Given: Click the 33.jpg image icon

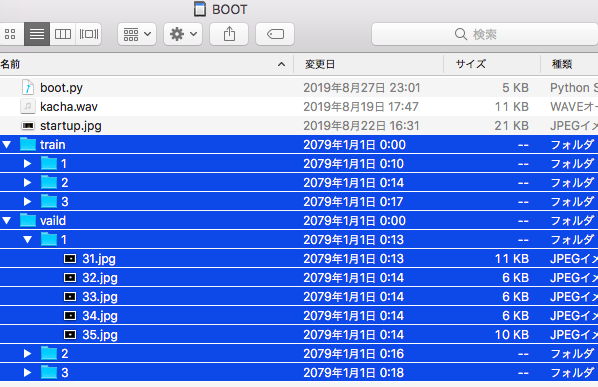Looking at the screenshot, I should tap(70, 297).
